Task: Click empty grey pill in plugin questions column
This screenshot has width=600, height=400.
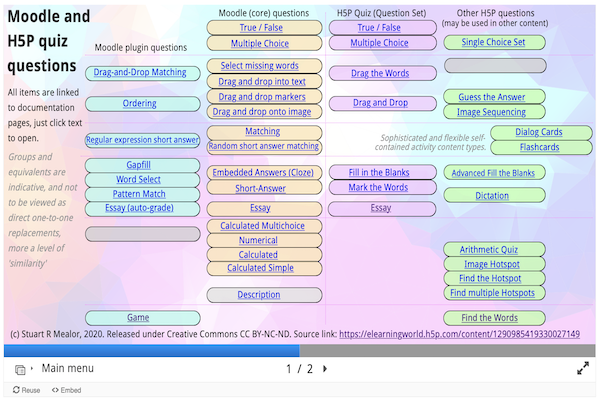Action: [x=143, y=234]
